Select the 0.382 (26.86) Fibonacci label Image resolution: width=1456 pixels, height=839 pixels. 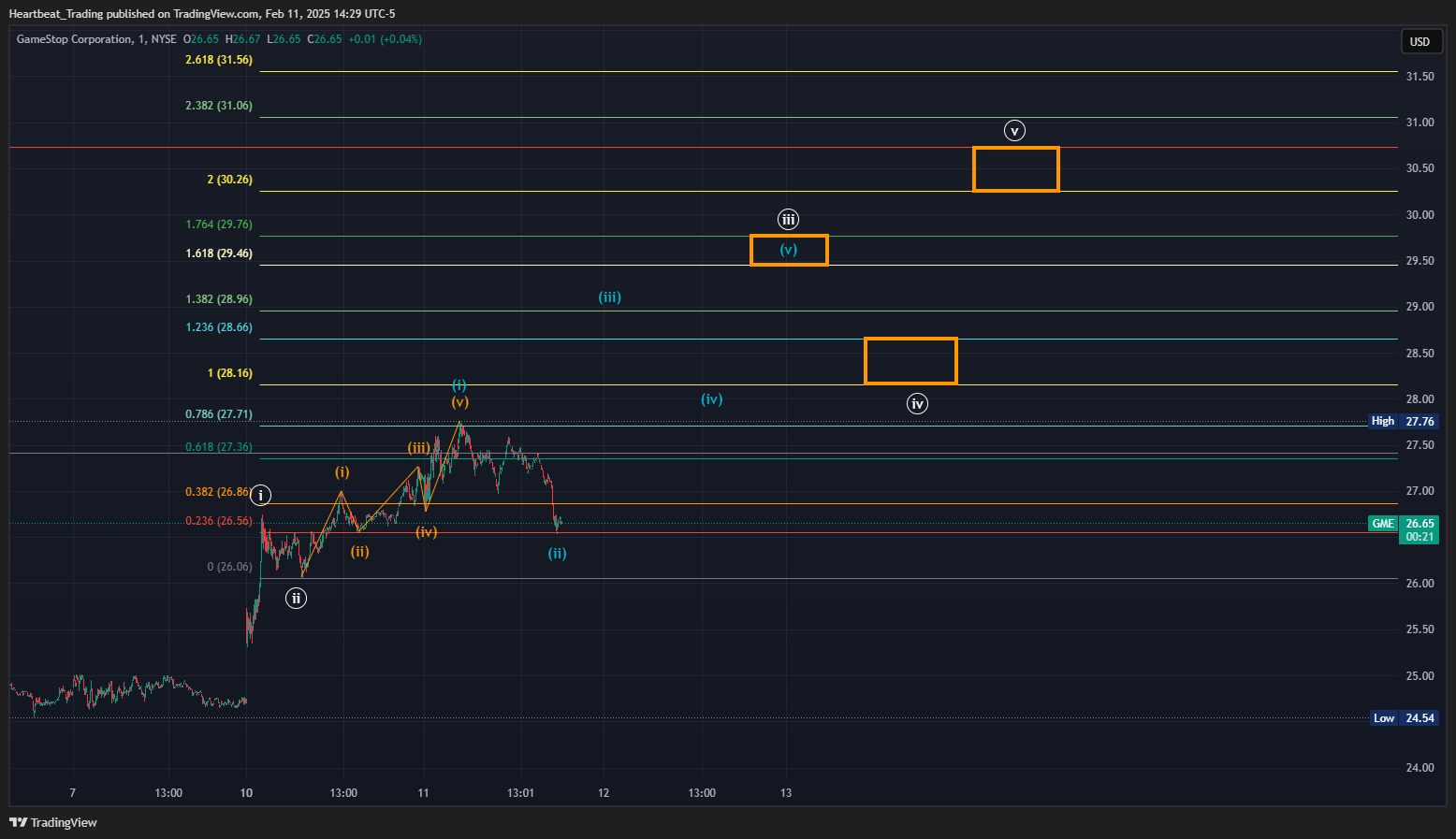218,492
